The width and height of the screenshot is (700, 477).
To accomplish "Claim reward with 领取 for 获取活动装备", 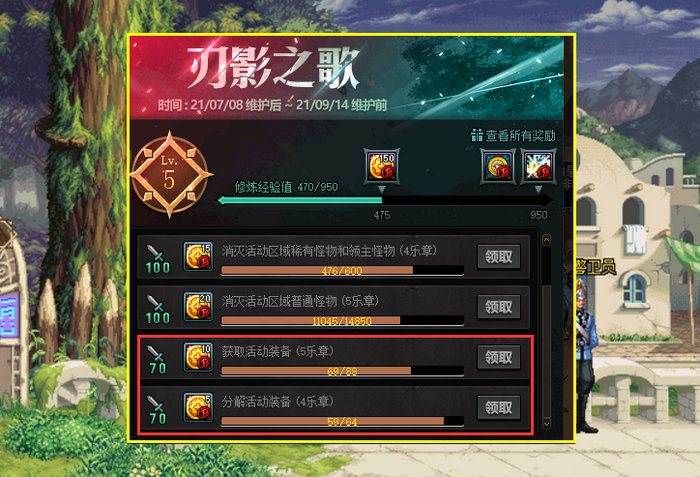I will tap(499, 357).
